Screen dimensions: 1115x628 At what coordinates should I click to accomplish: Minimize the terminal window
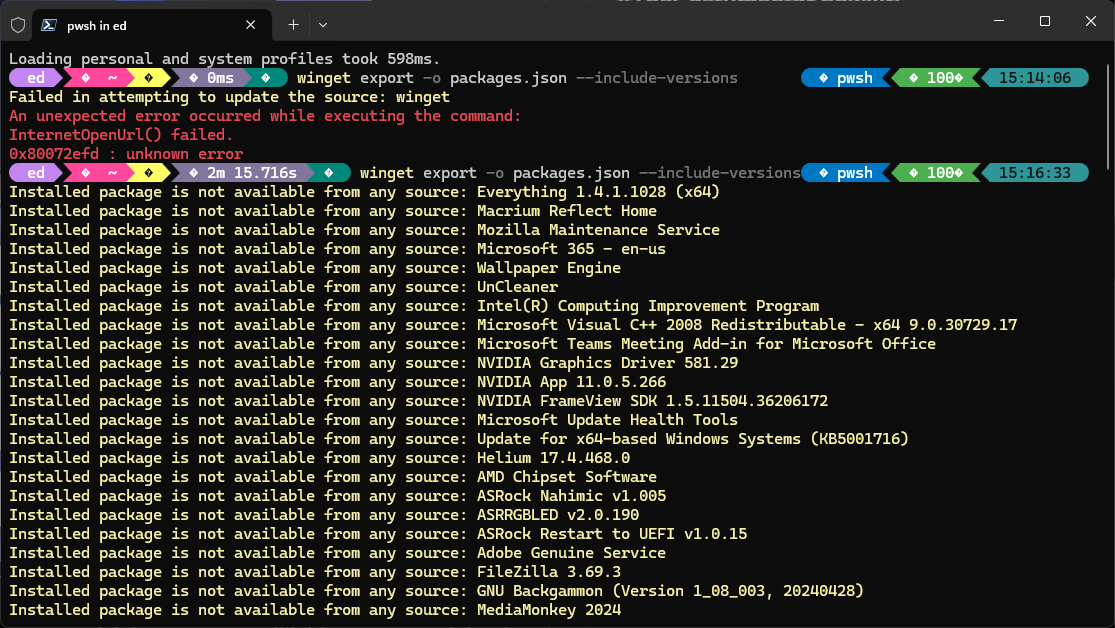point(997,21)
